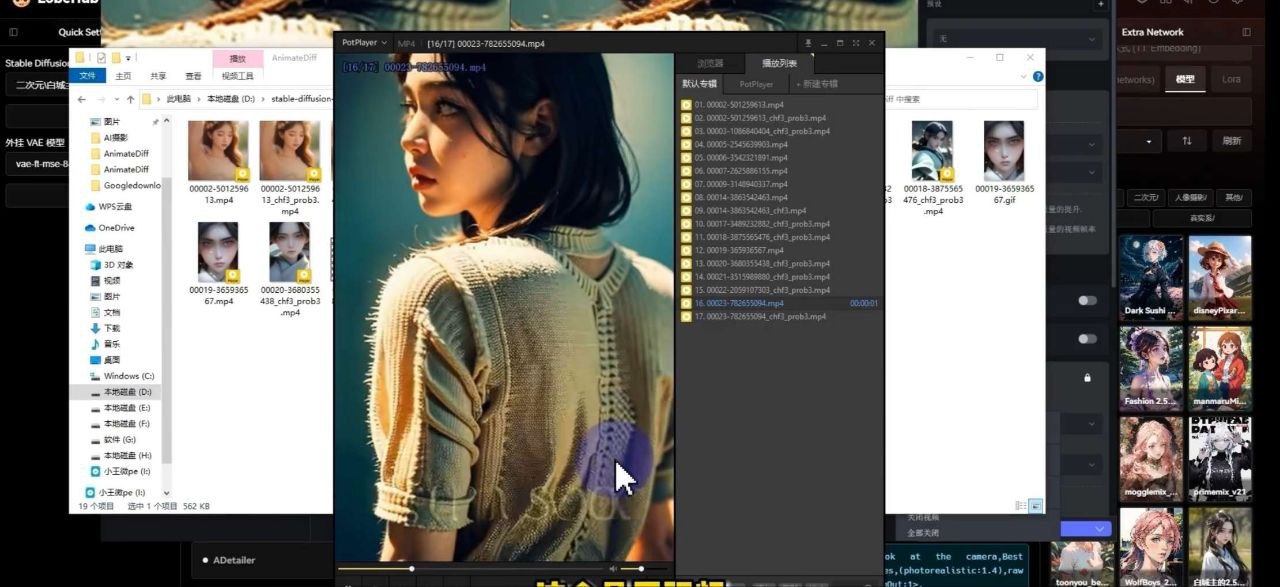Pin PotPlayer window always on top
The height and width of the screenshot is (587, 1280).
808,43
